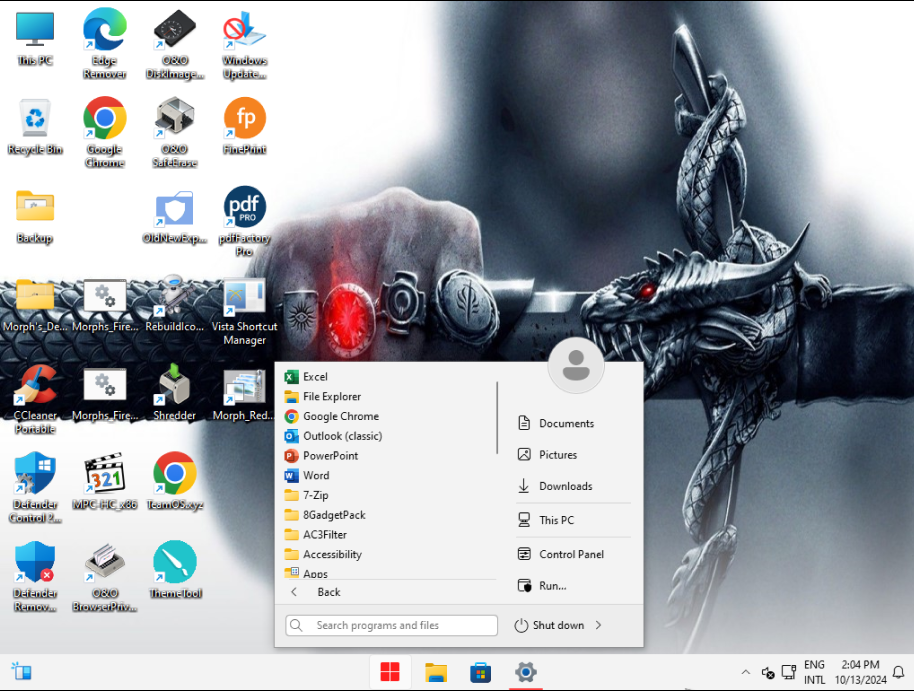914x691 pixels.
Task: Expand shut down options arrow
Action: coord(599,625)
